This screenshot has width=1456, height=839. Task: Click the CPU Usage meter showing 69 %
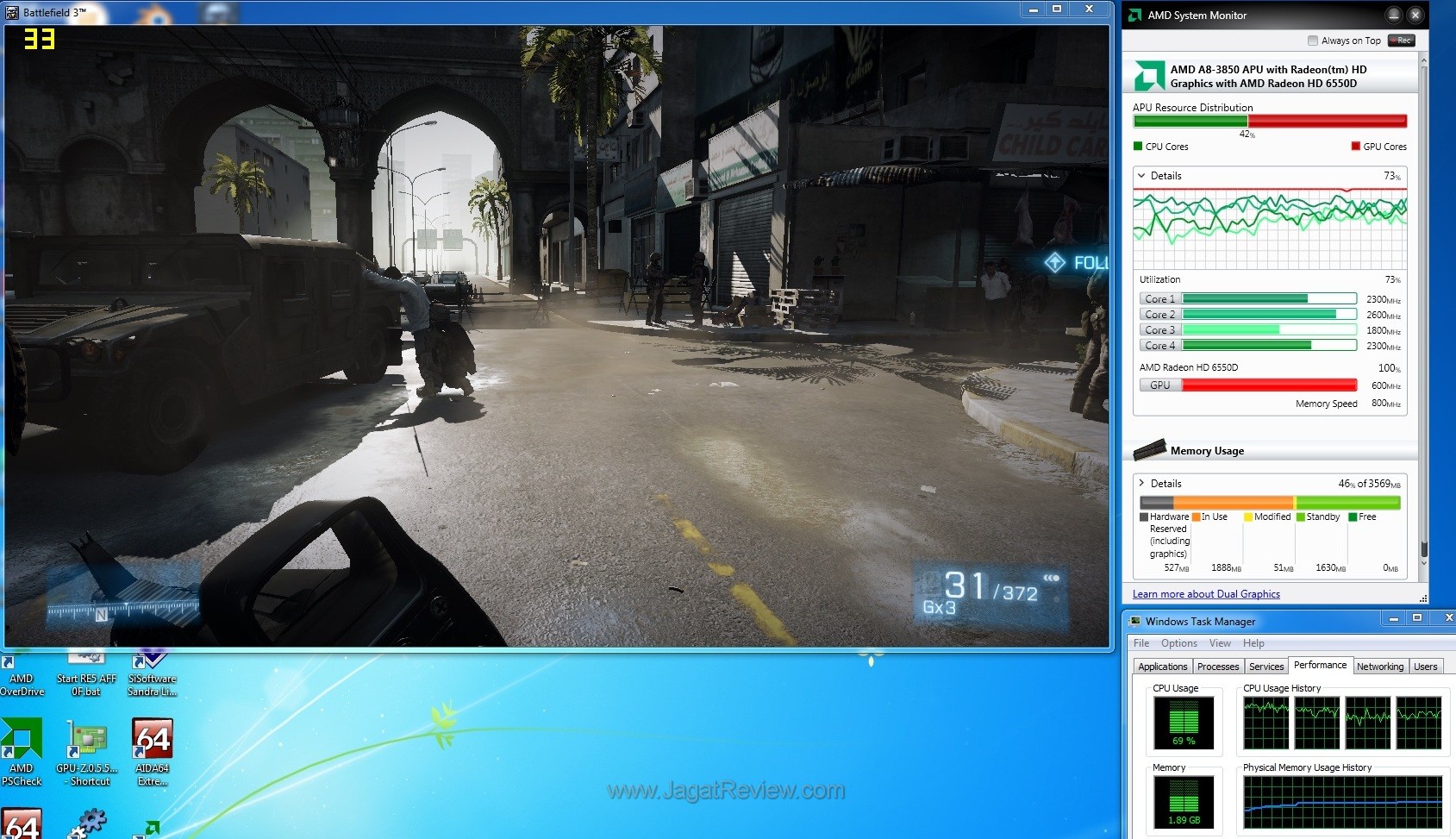(1184, 723)
